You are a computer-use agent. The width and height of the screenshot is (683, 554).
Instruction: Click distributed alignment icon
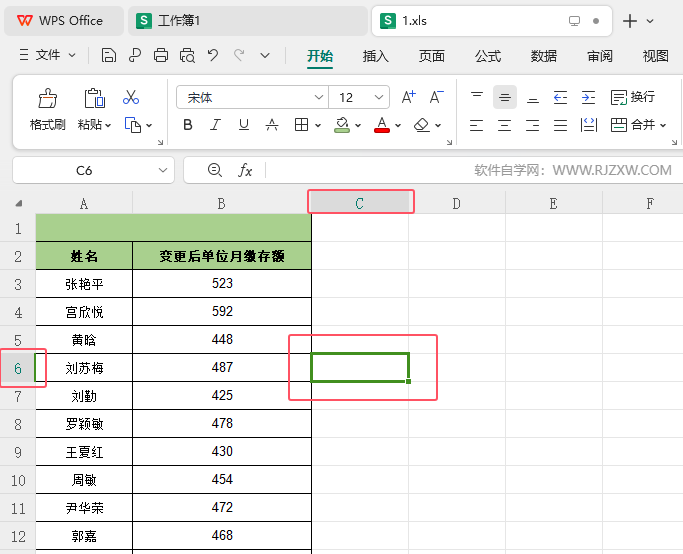[x=588, y=125]
